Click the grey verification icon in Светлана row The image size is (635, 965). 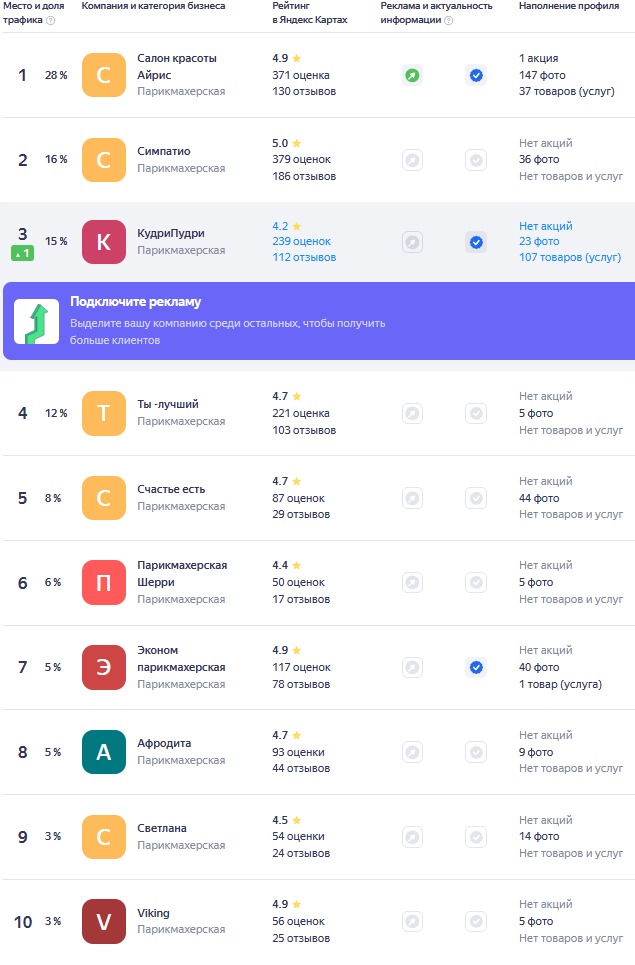pos(476,837)
